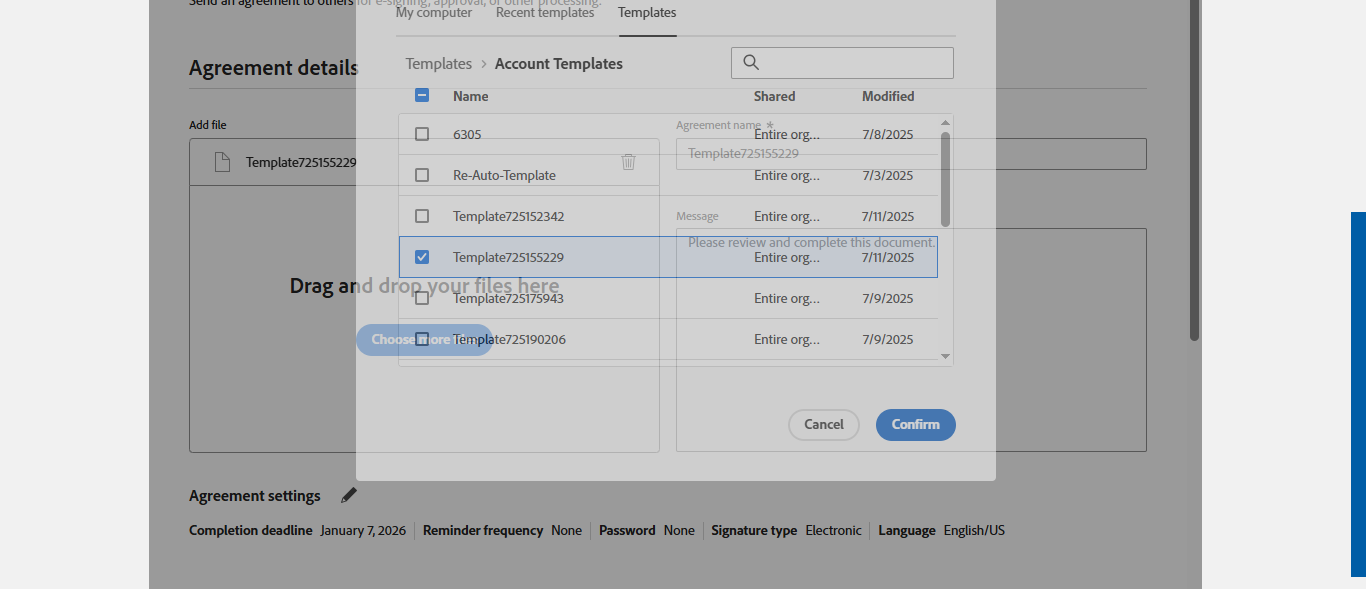Image resolution: width=1366 pixels, height=589 pixels.
Task: Go back to the Templates breadcrumb
Action: tap(438, 64)
